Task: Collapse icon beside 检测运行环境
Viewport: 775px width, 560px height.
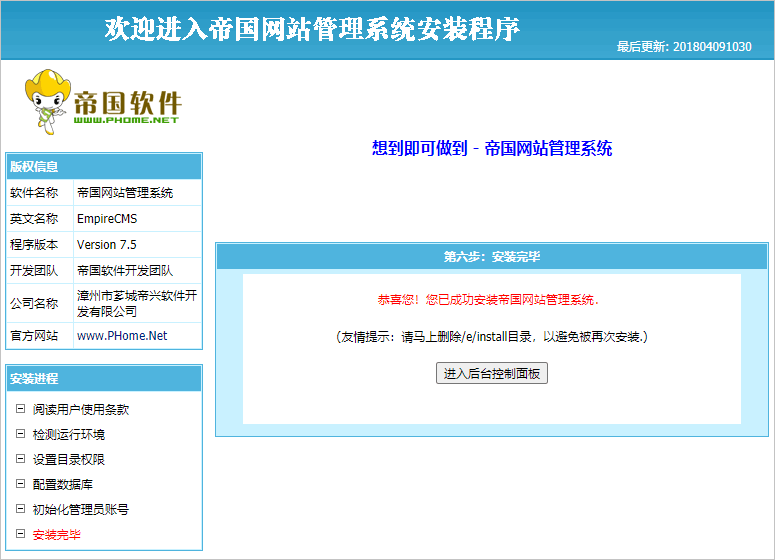Action: [20, 434]
